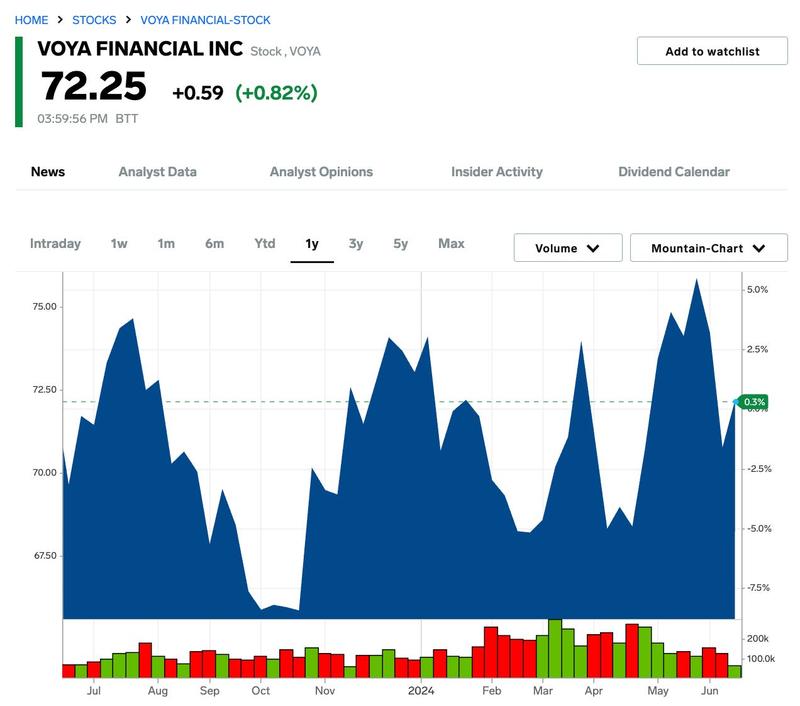Click the -7.5% percent axis label
Viewport: 800px width, 706px height.
758,588
